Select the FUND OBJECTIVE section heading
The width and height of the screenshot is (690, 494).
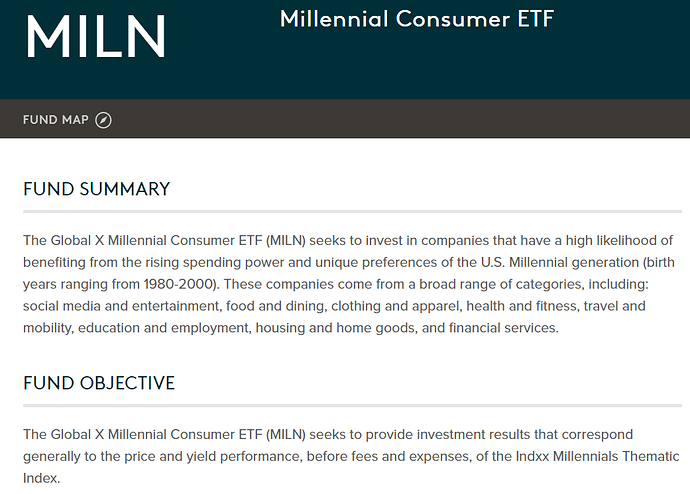99,383
